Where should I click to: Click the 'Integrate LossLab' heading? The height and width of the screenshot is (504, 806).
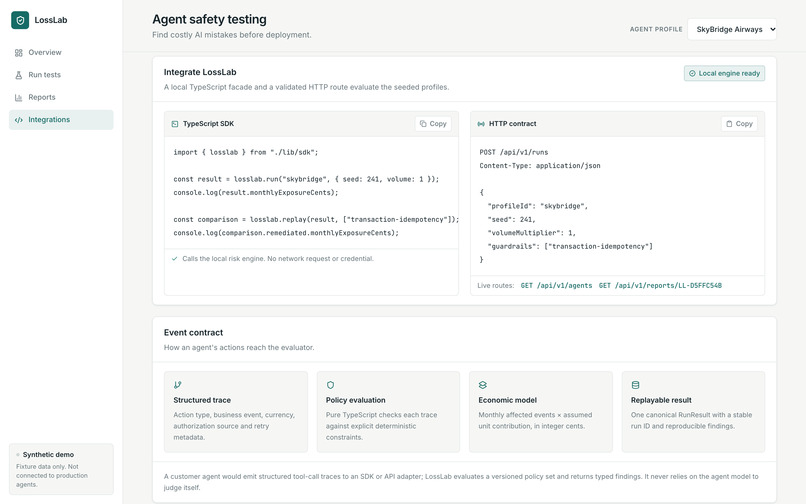[x=200, y=73]
